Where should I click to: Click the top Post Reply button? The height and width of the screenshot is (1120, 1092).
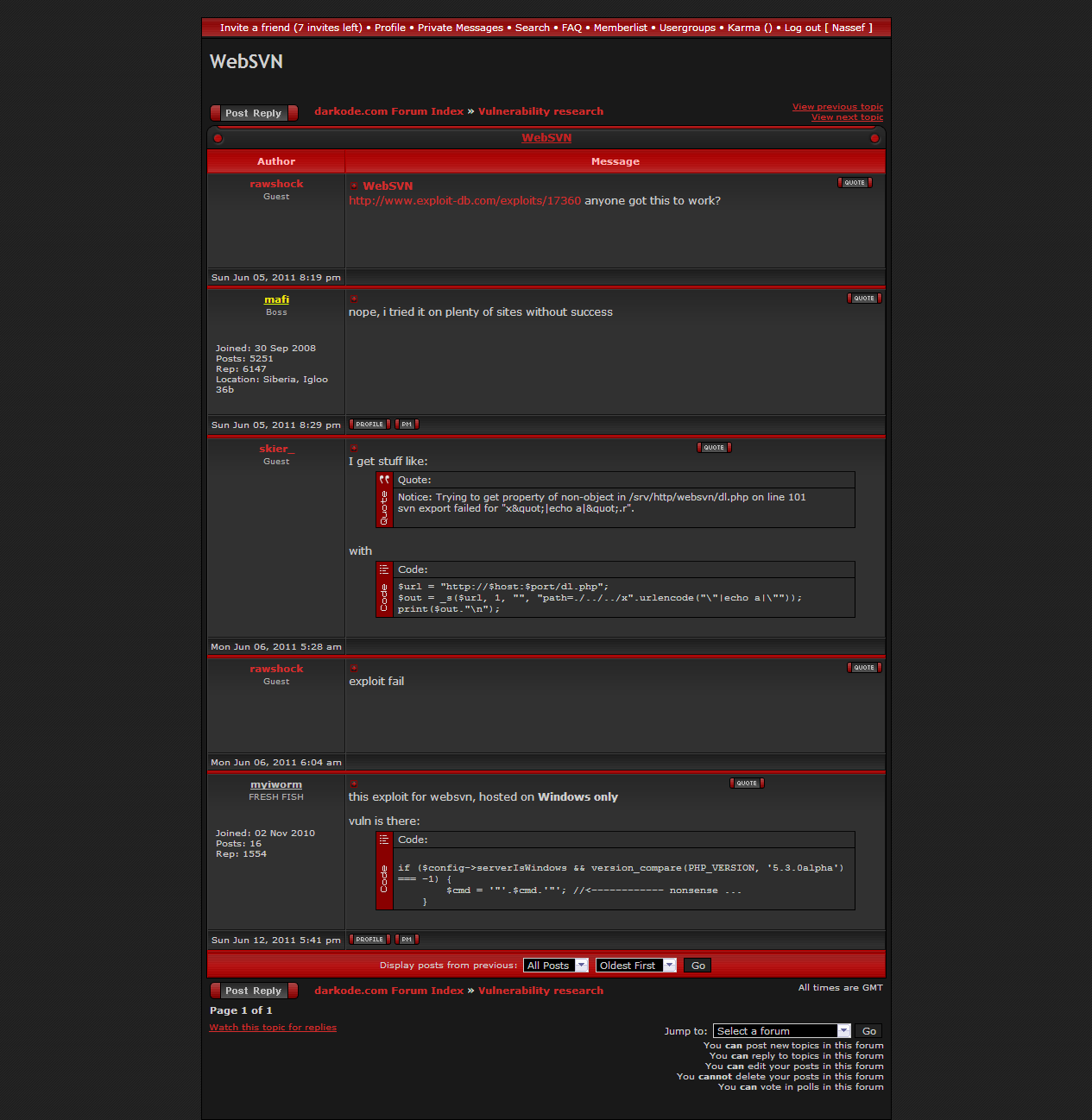[254, 113]
